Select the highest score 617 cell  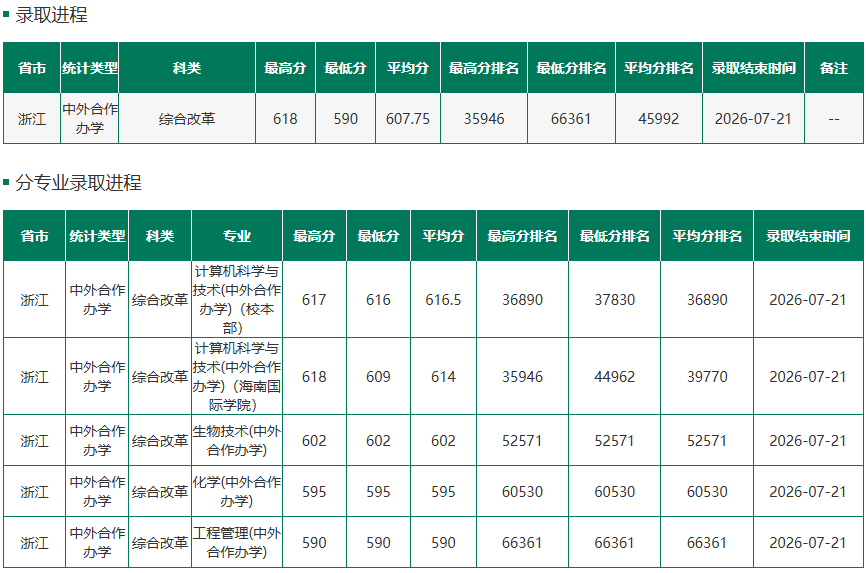click(314, 299)
